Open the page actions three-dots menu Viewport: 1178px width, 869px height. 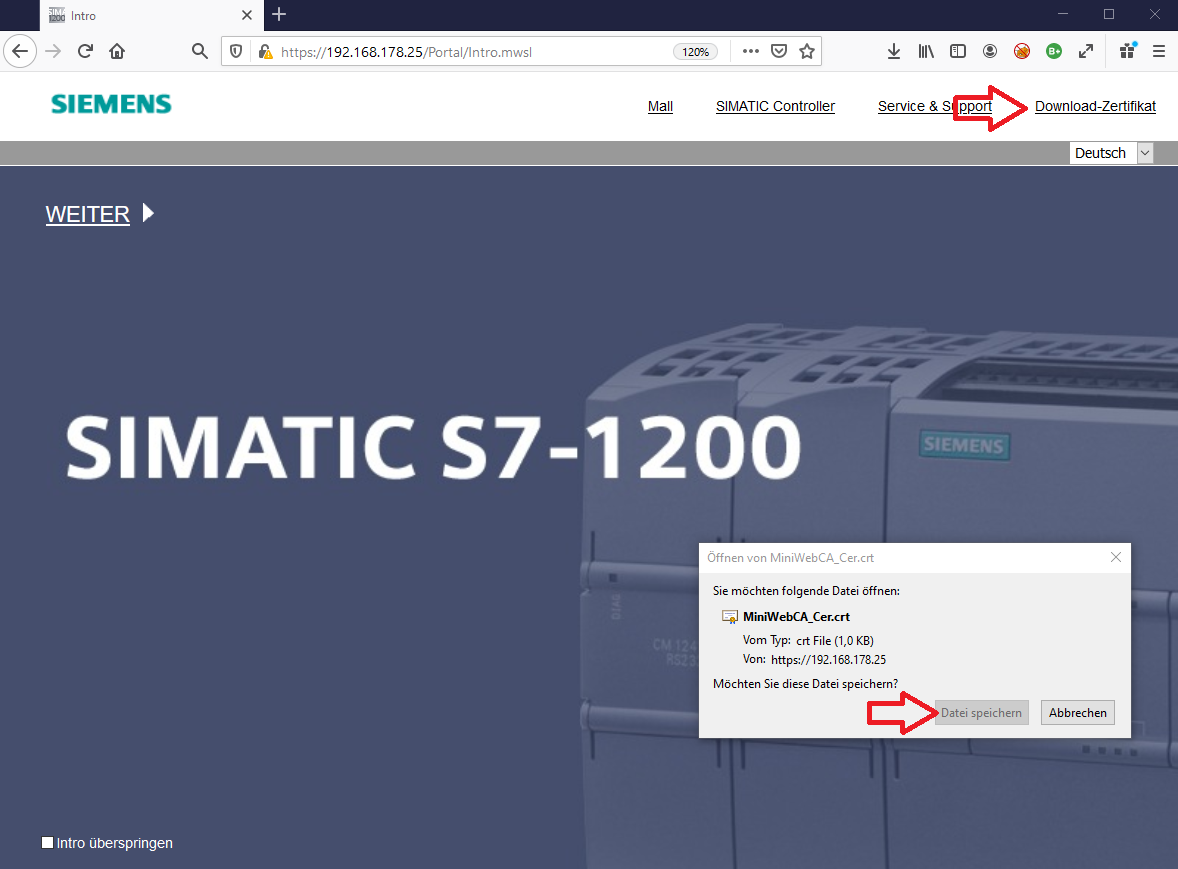[750, 51]
